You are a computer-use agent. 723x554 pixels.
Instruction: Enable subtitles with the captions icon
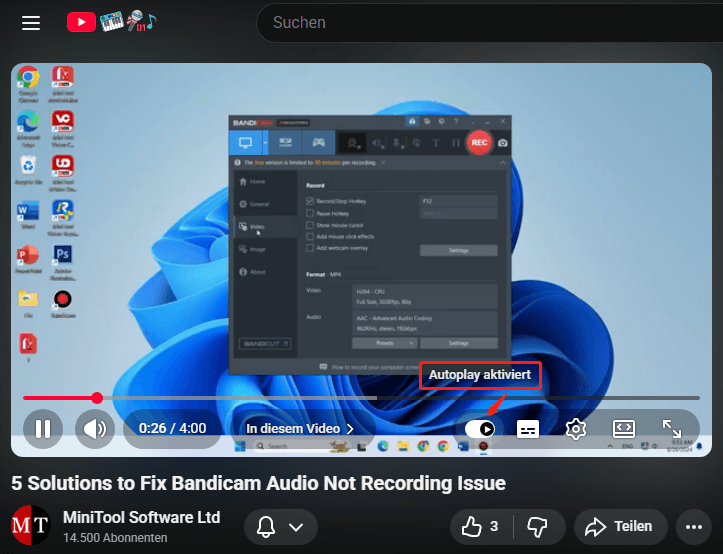(x=528, y=429)
